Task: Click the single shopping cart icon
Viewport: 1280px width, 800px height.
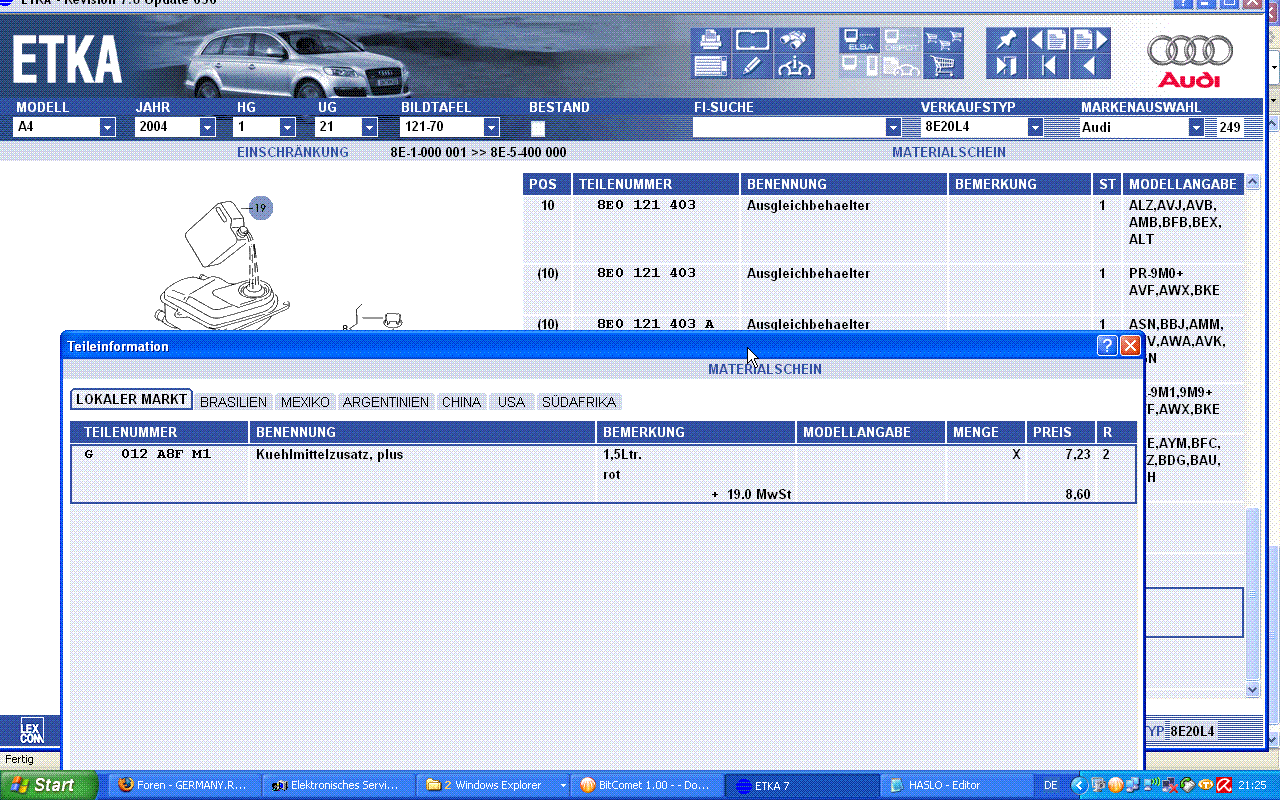Action: point(942,67)
